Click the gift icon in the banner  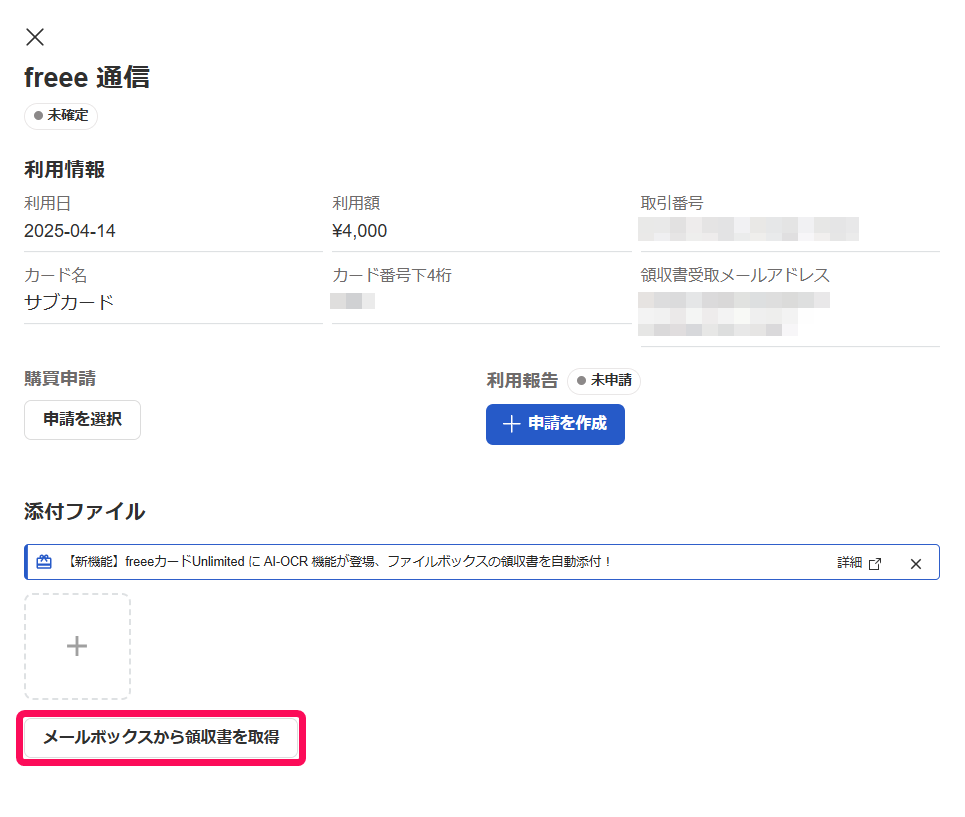44,562
